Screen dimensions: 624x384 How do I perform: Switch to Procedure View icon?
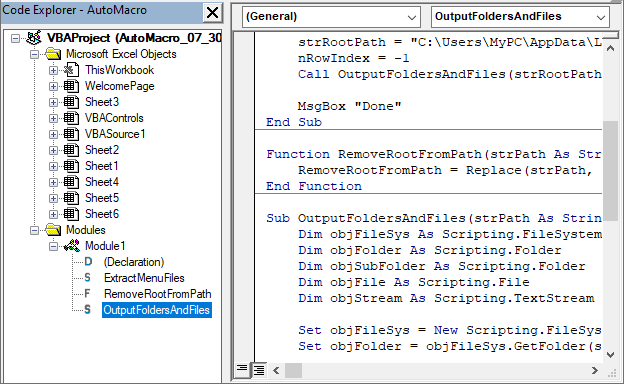click(x=242, y=370)
